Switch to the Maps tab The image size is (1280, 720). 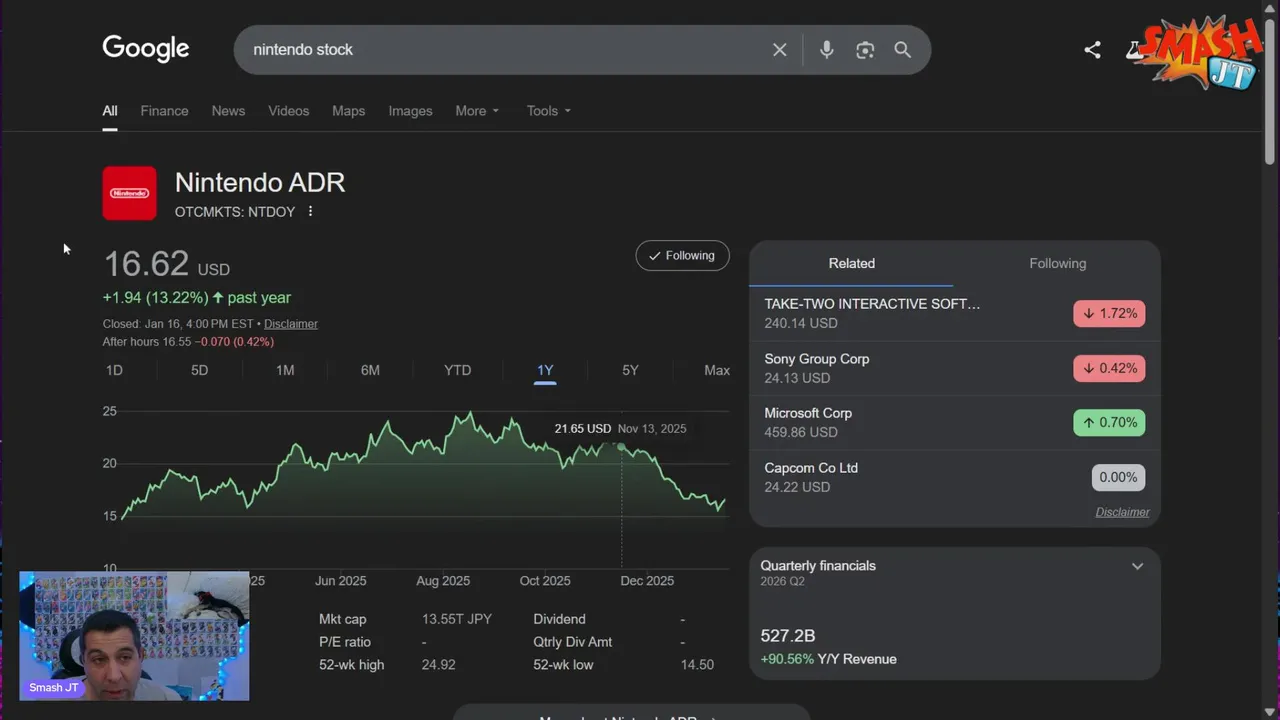(348, 111)
